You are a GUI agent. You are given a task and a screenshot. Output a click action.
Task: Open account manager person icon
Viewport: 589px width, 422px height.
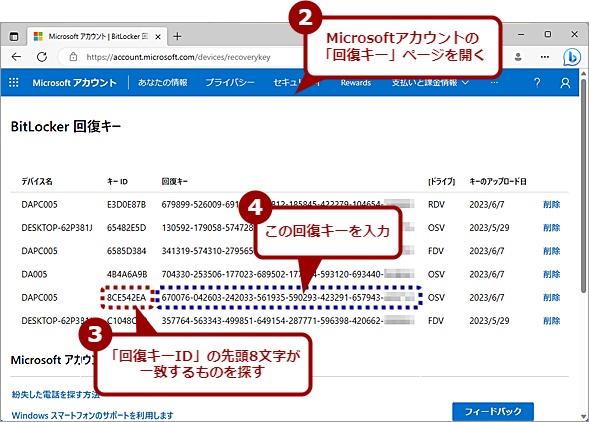pyautogui.click(x=565, y=83)
